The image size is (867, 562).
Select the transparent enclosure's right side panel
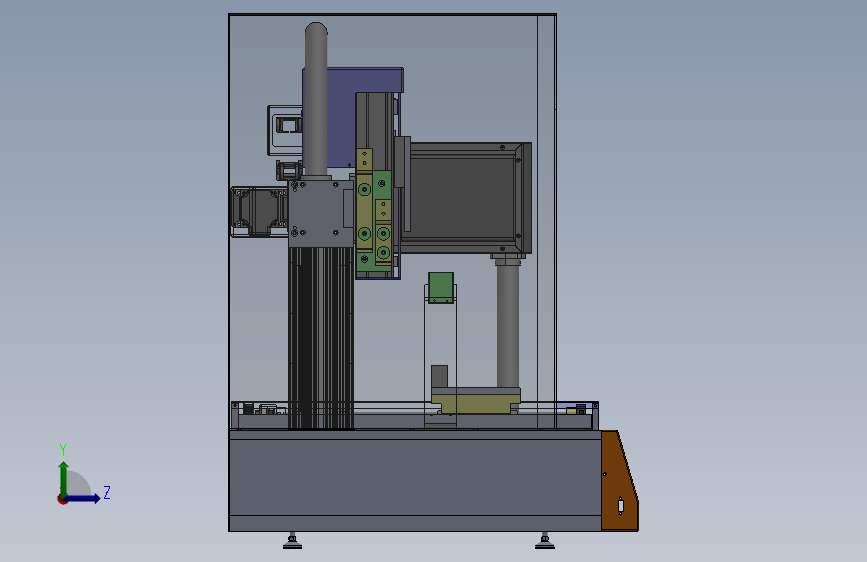[x=547, y=221]
